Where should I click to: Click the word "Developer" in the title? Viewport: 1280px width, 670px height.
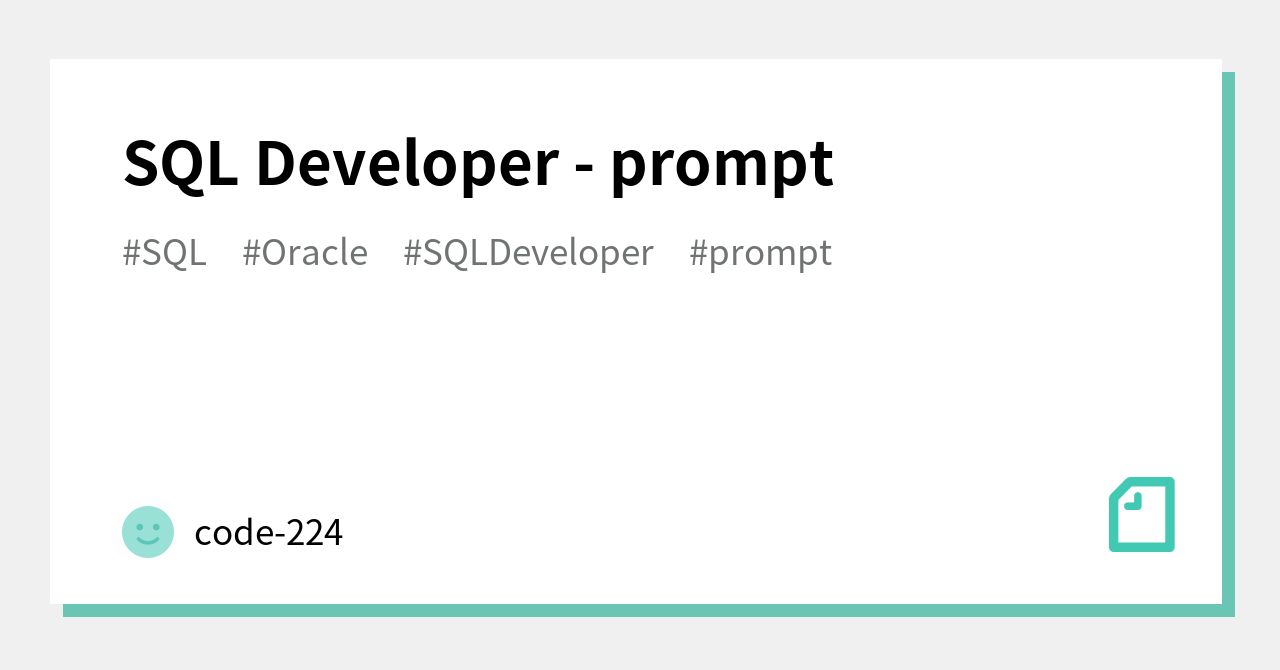click(x=406, y=163)
